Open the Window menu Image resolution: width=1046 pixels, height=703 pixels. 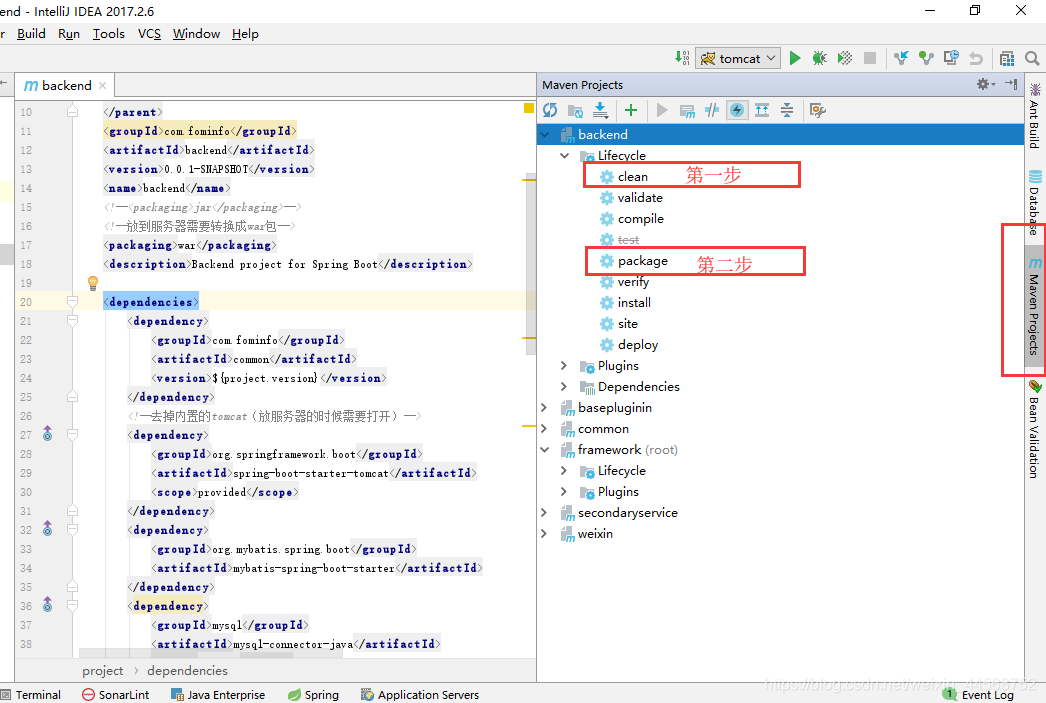(196, 33)
